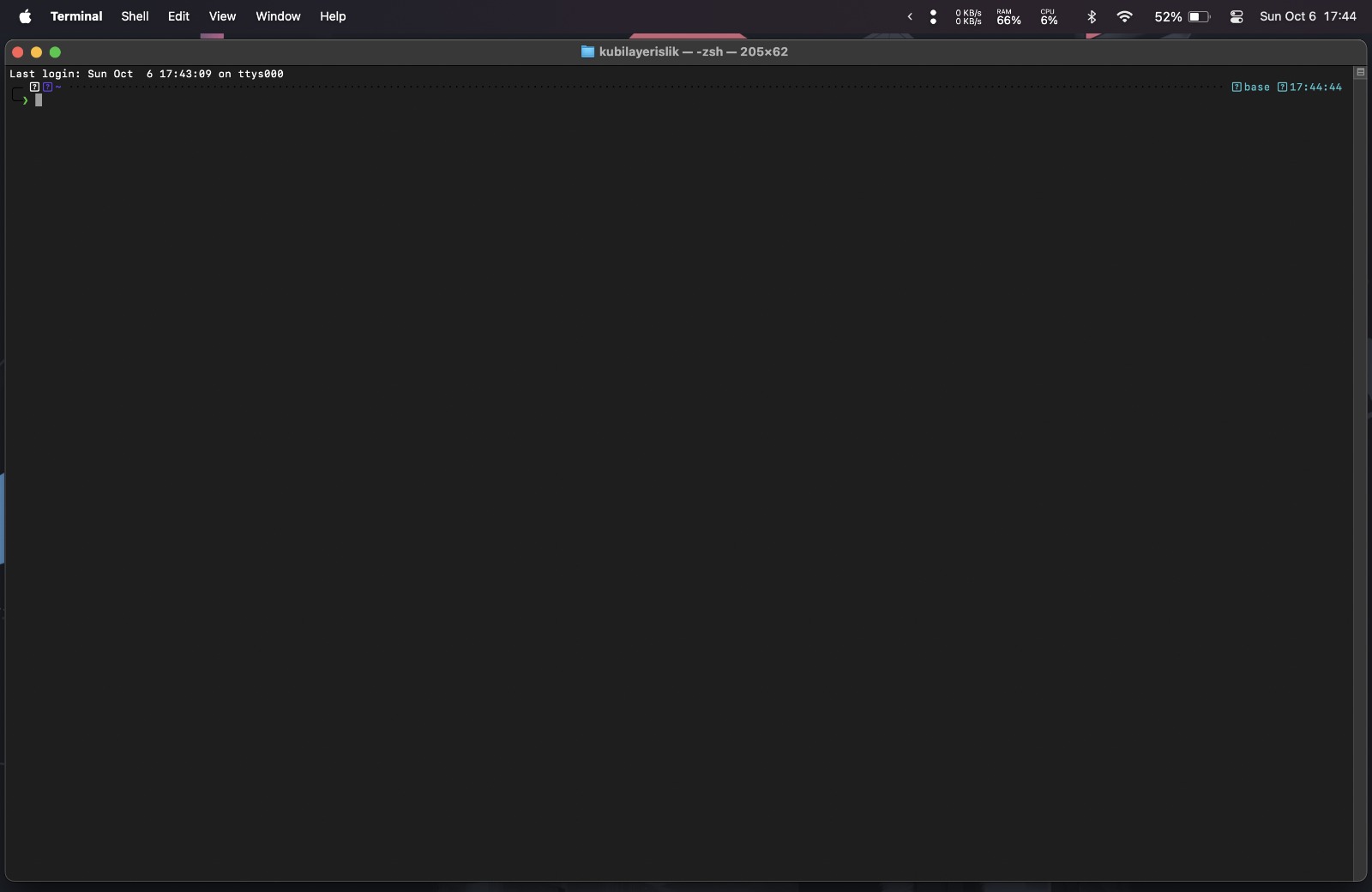Click the home directory tilde in prompt
Screen dimensions: 1372x892
coord(58,87)
